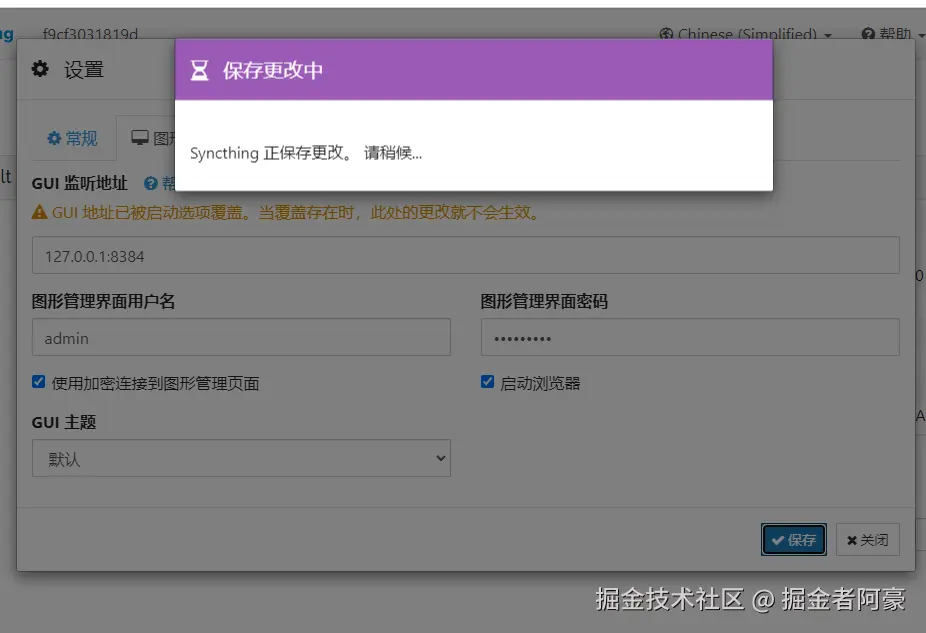The image size is (926, 633).
Task: Click the globe icon beside Chinese (Simplified)
Action: click(x=666, y=34)
